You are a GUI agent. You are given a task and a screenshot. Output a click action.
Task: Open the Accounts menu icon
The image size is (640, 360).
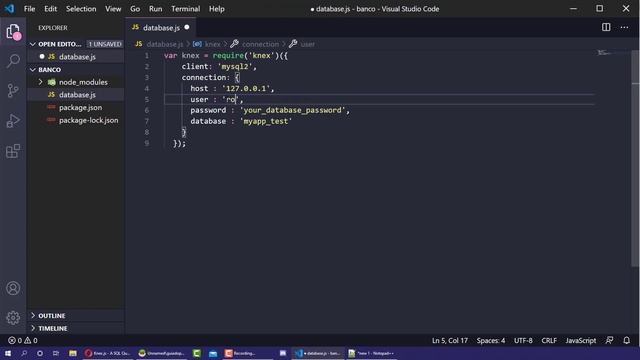pyautogui.click(x=13, y=288)
